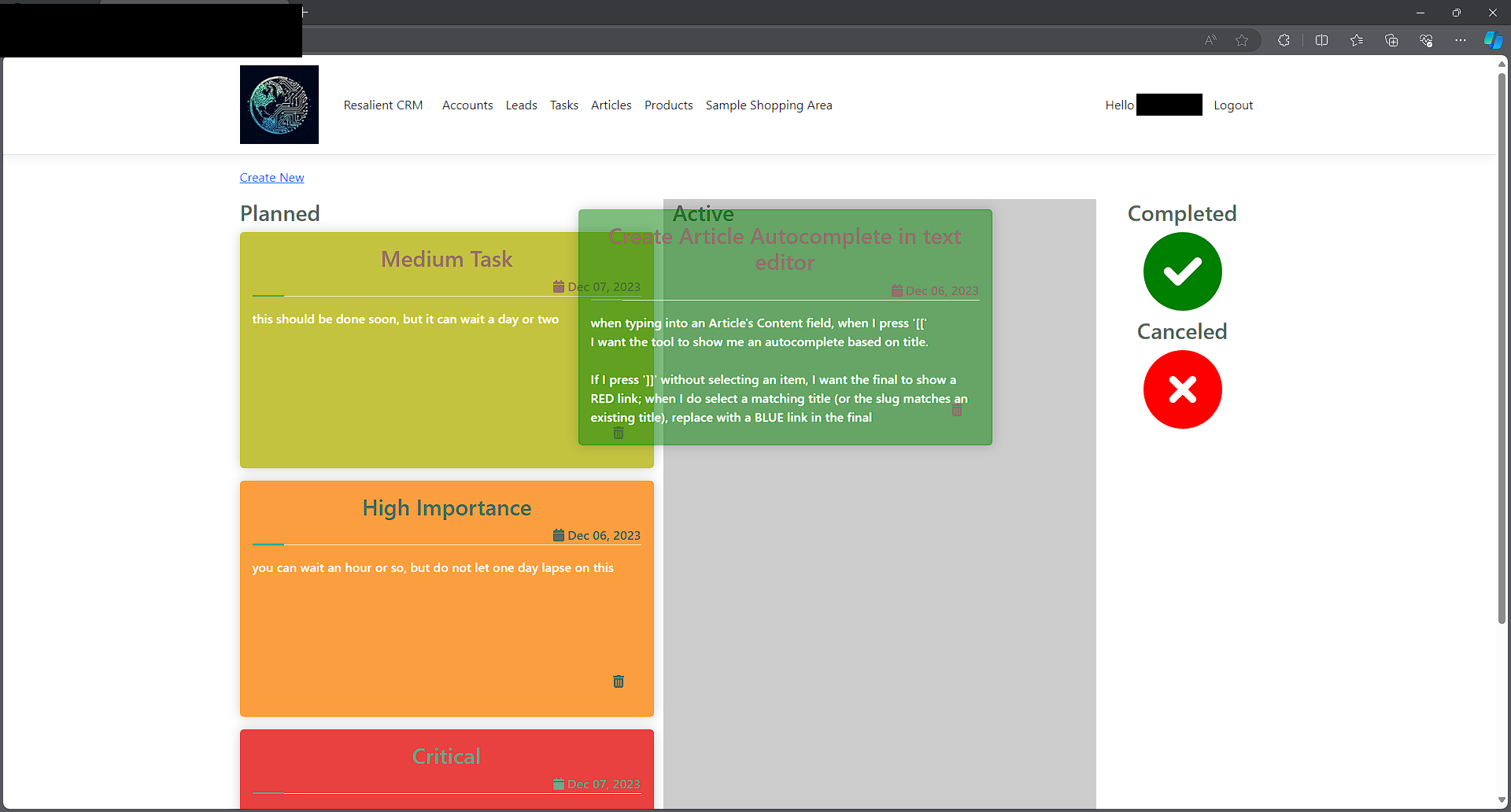Click the Resalient CRM globe logo

tap(279, 104)
